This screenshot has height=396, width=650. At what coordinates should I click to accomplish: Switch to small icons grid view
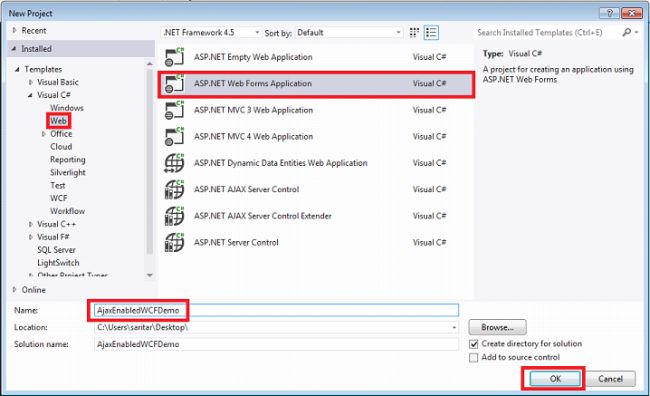tap(414, 33)
